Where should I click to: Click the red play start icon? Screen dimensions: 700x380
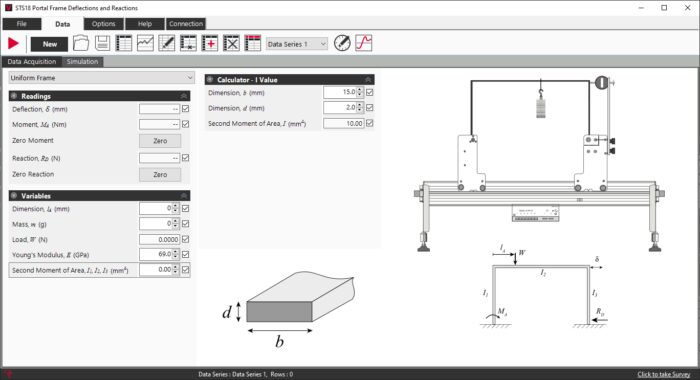point(13,43)
